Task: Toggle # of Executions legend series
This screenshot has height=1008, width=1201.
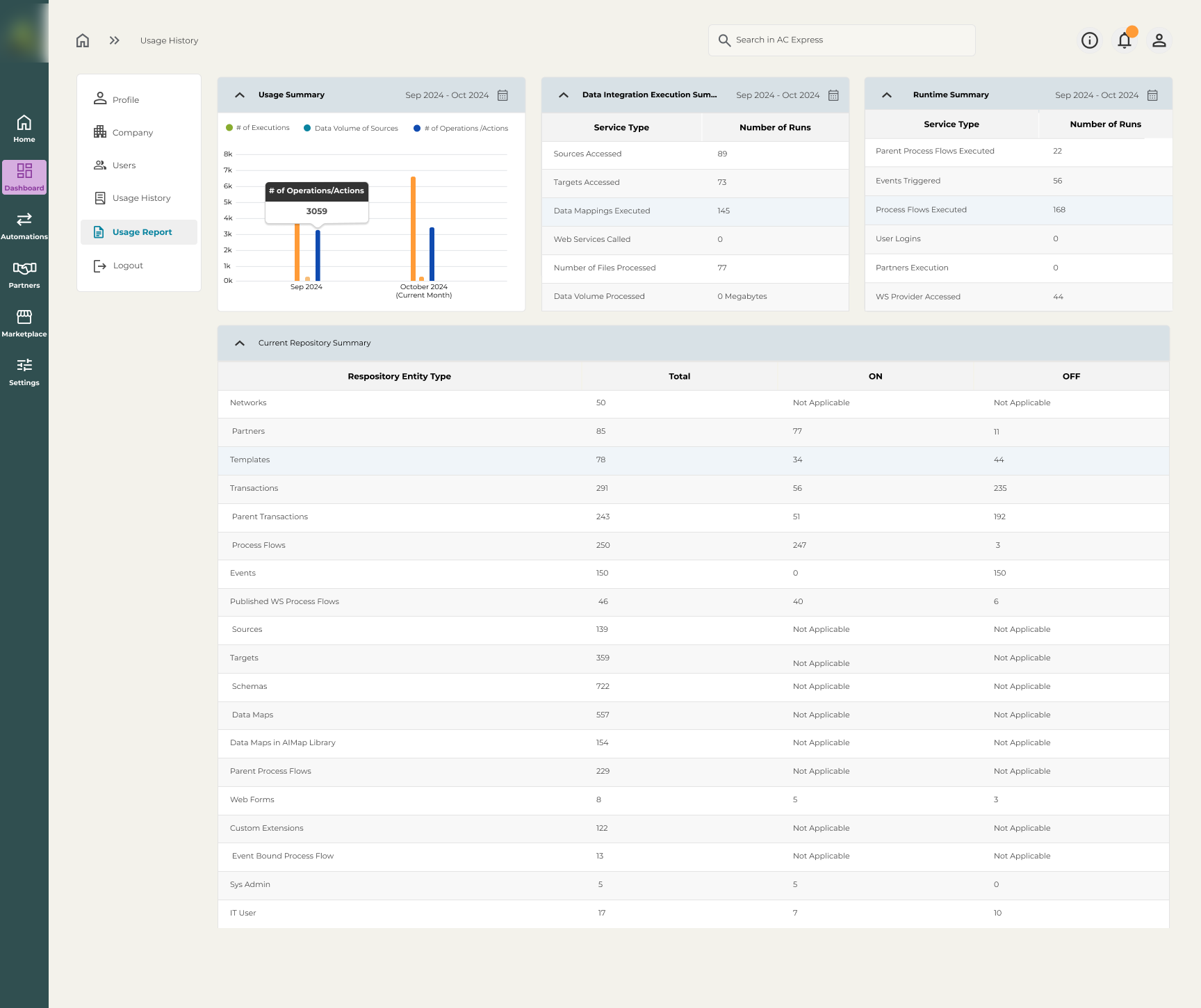Action: point(258,128)
